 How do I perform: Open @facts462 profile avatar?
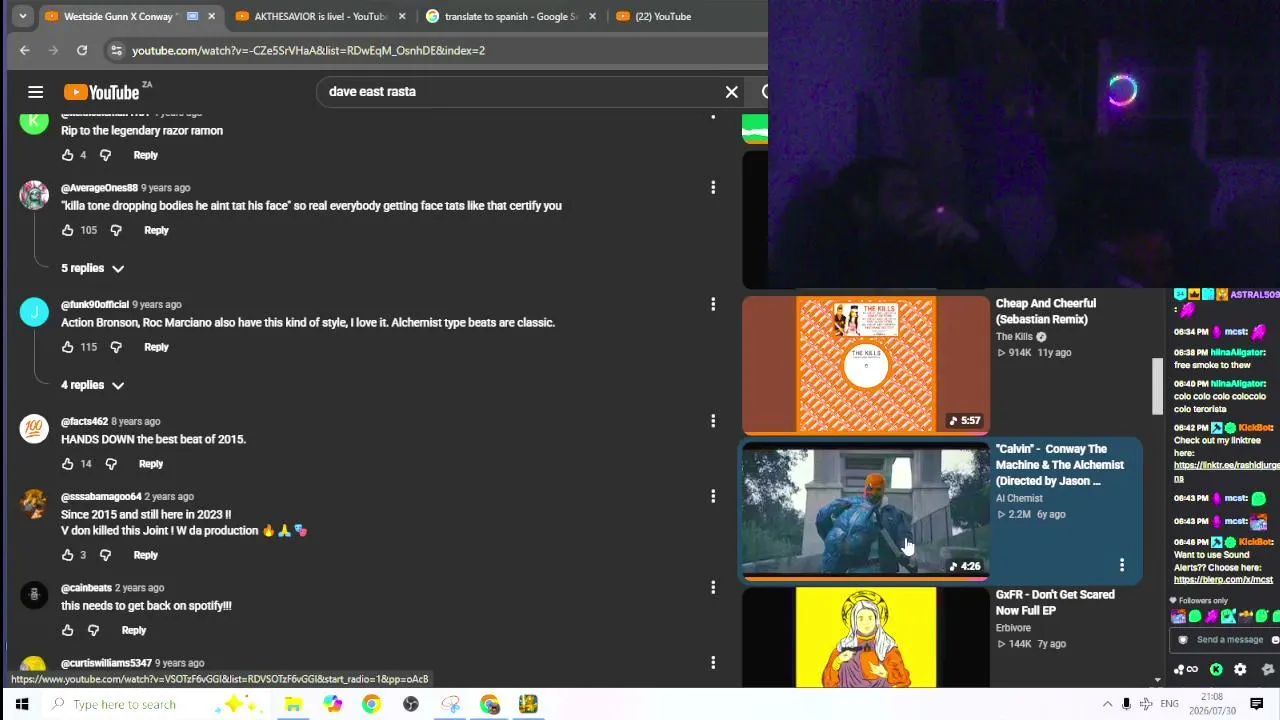tap(34, 429)
